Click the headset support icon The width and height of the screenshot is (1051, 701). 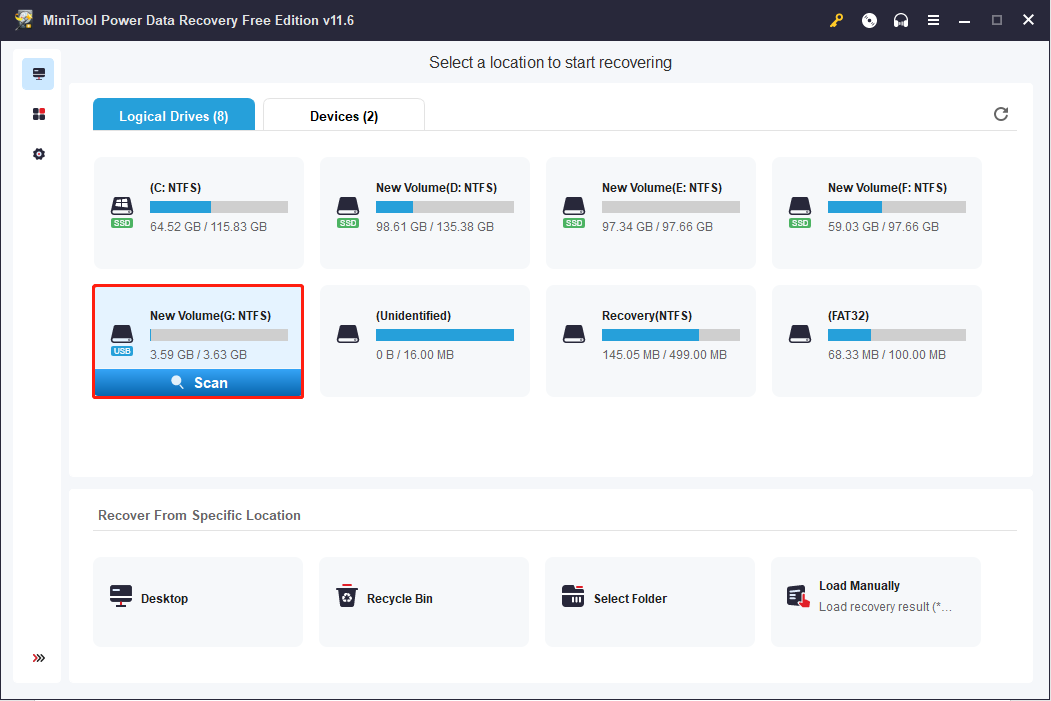[x=900, y=19]
